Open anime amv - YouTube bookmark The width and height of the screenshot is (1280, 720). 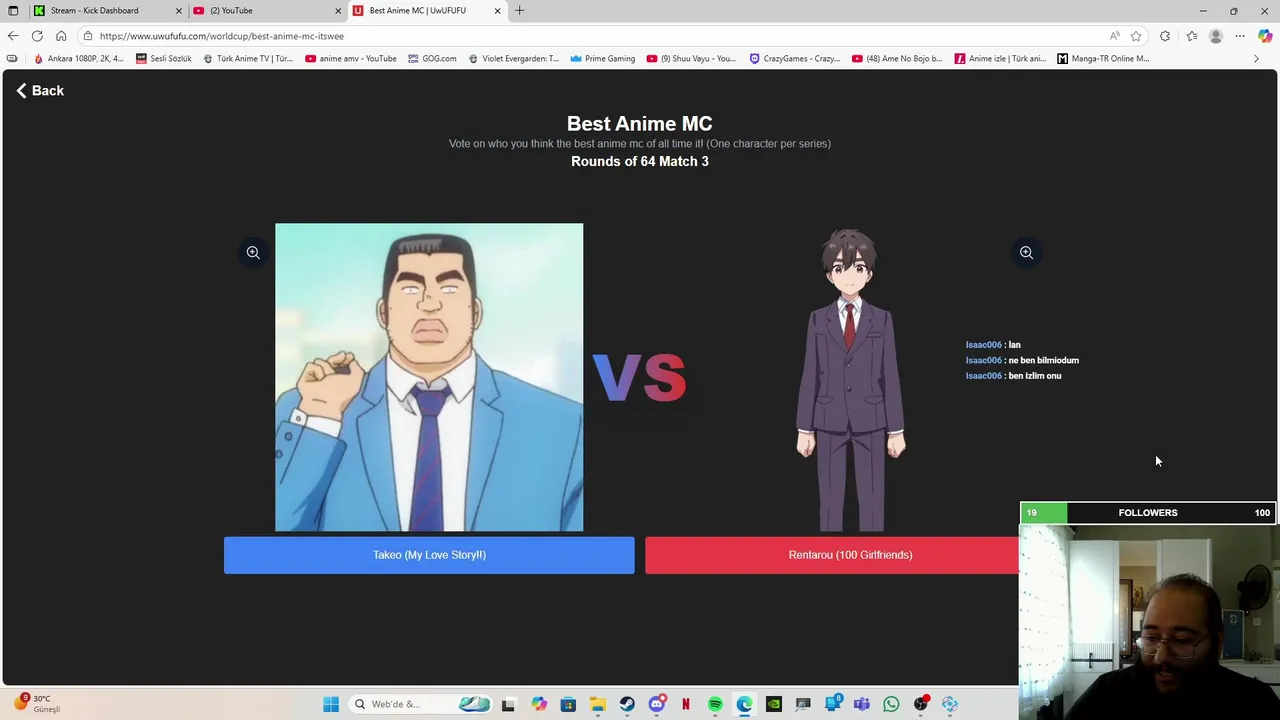(351, 59)
